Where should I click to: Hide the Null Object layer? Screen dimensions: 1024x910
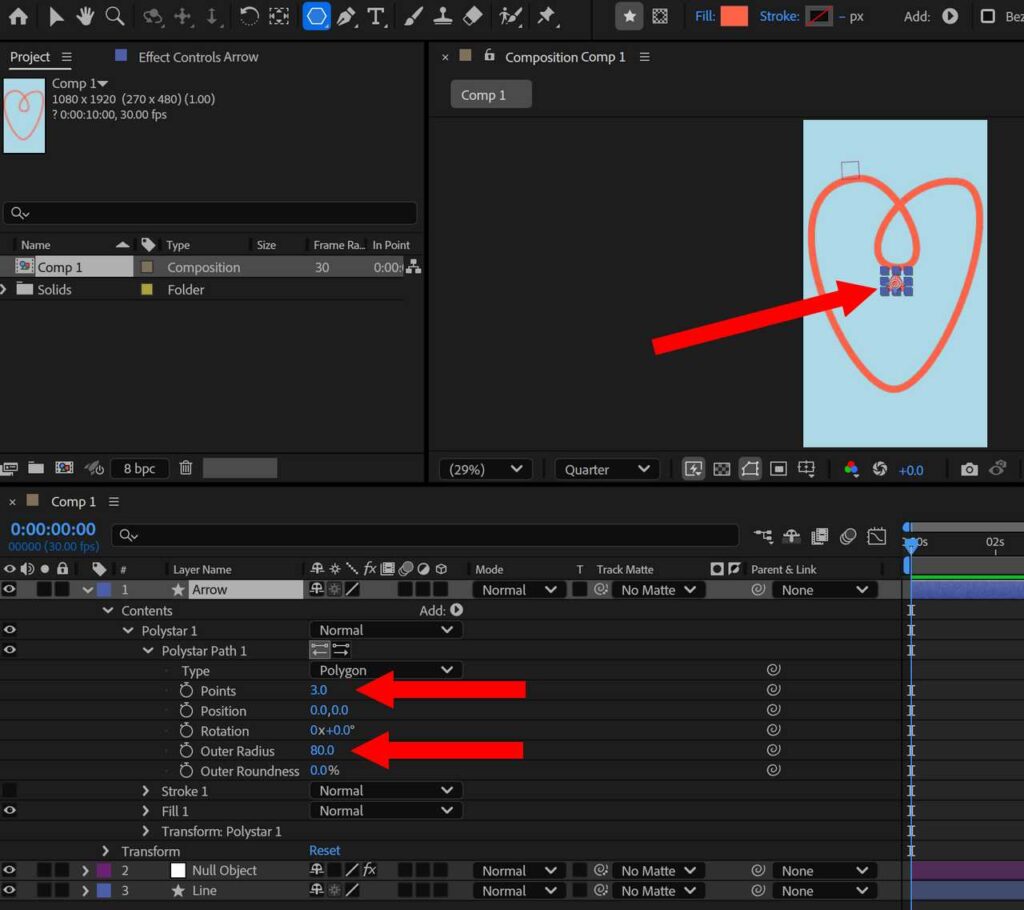9,870
